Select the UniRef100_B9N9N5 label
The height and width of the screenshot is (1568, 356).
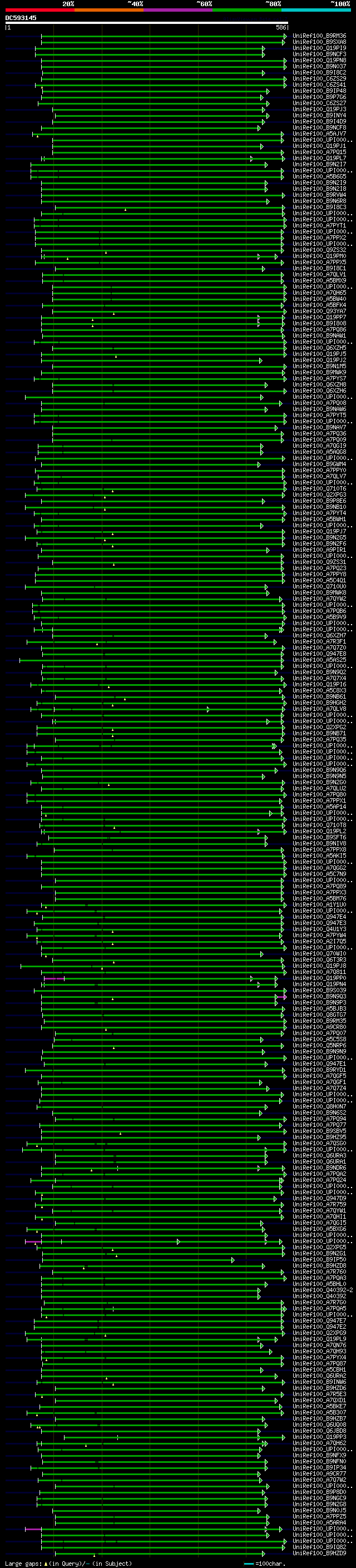319,776
